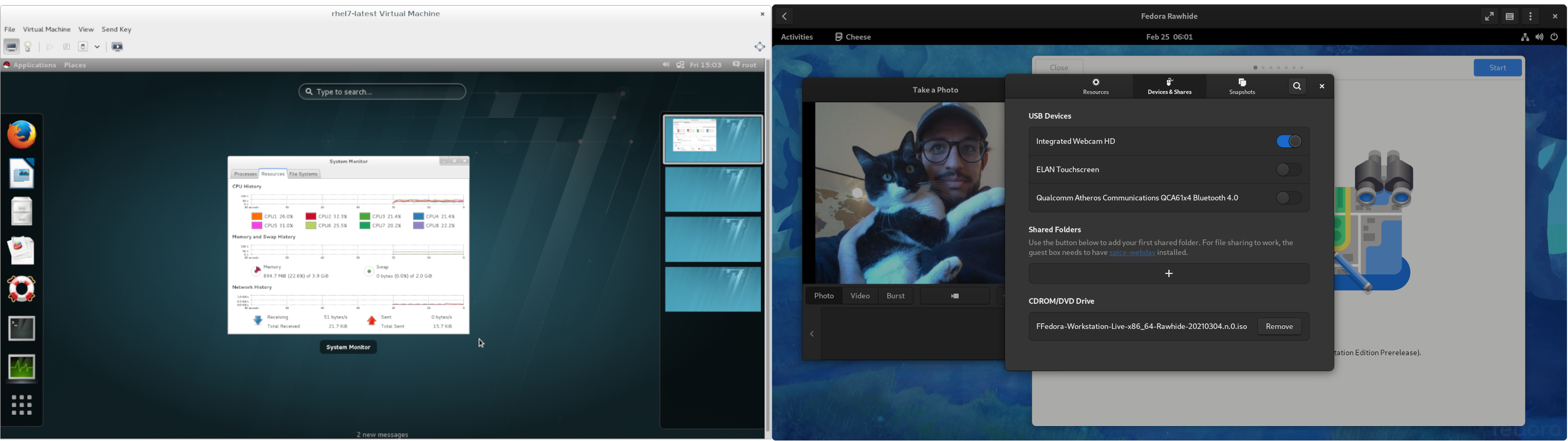1568x441 pixels.
Task: Open the Documents app icon in the dash
Action: (22, 250)
